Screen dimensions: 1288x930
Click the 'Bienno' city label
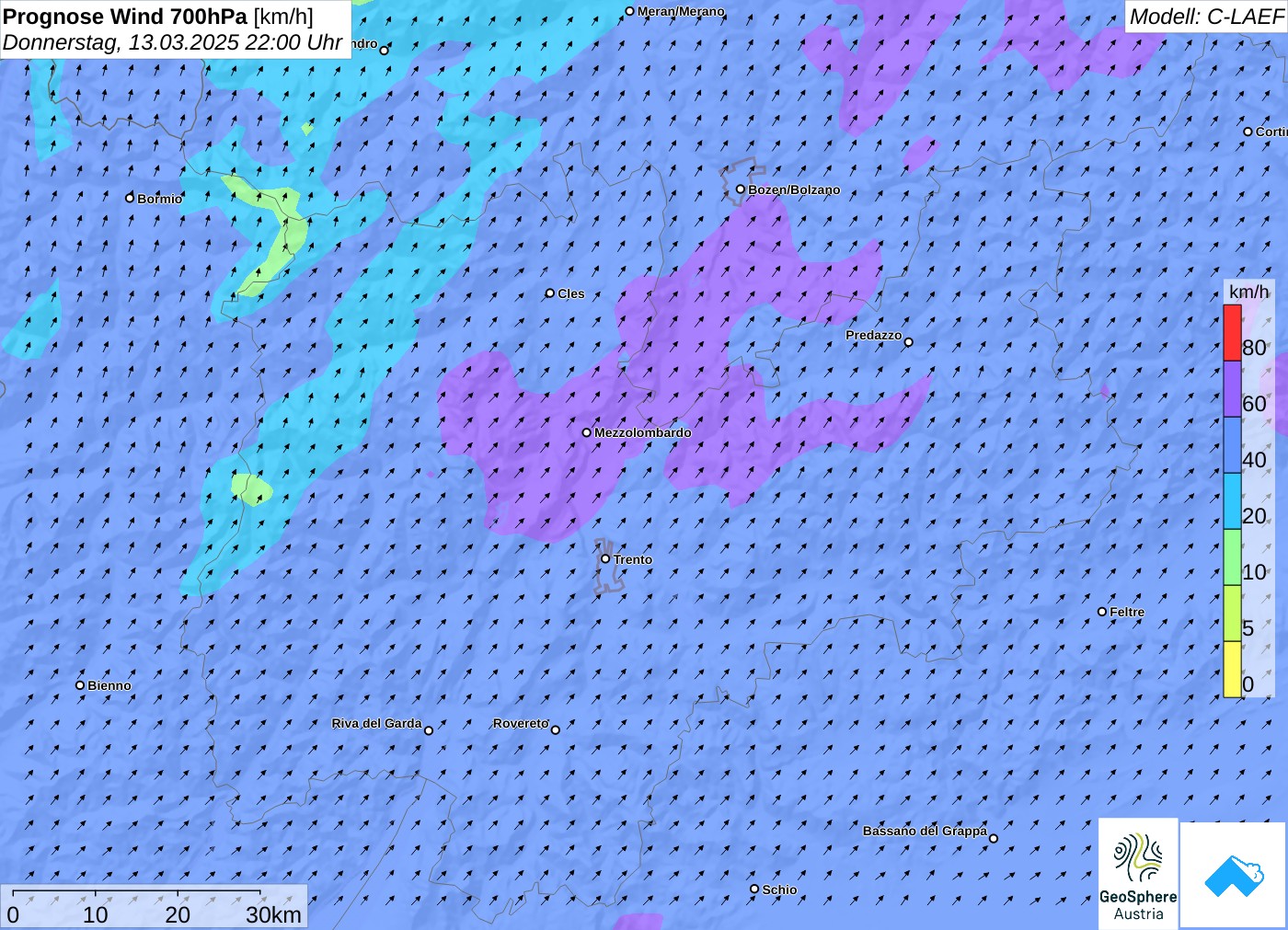(x=109, y=685)
